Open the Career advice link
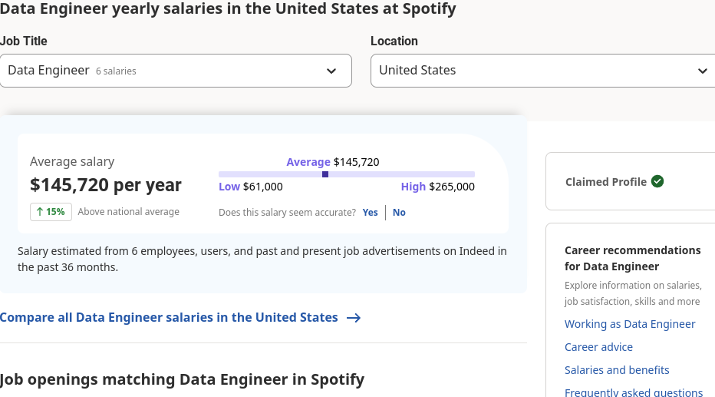 pyautogui.click(x=598, y=347)
